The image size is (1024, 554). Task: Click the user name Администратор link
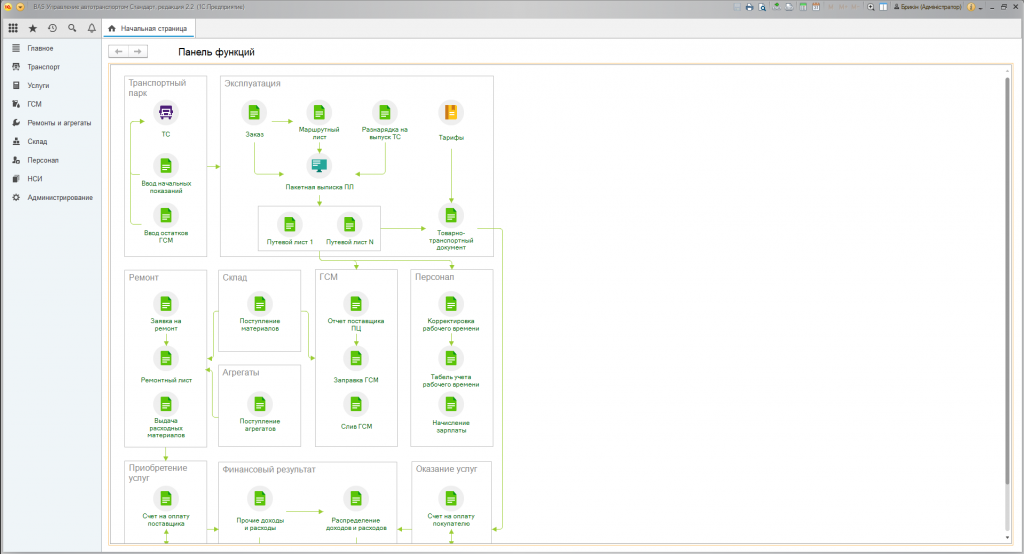coord(927,7)
